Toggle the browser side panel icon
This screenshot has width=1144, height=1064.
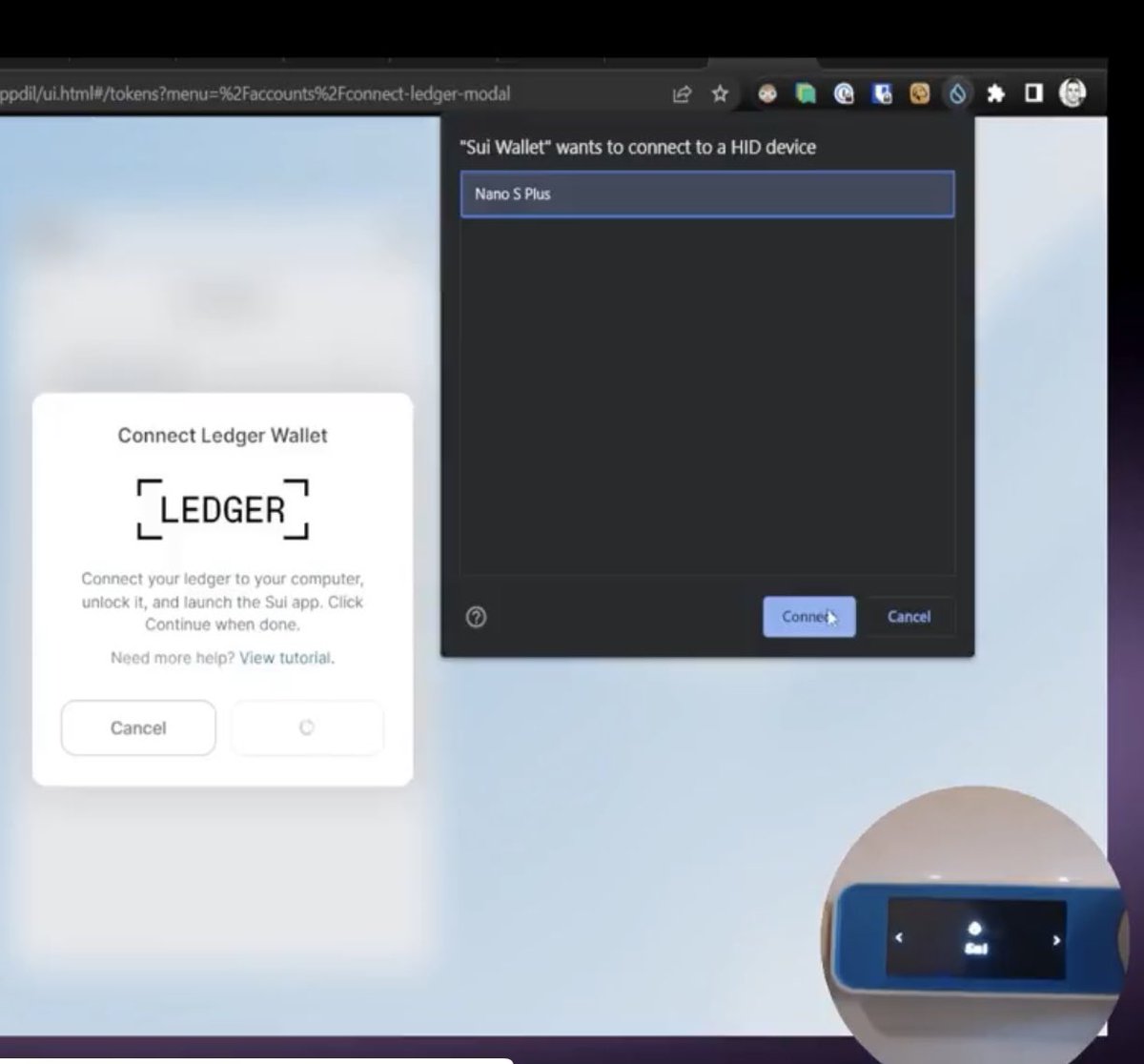(1033, 93)
